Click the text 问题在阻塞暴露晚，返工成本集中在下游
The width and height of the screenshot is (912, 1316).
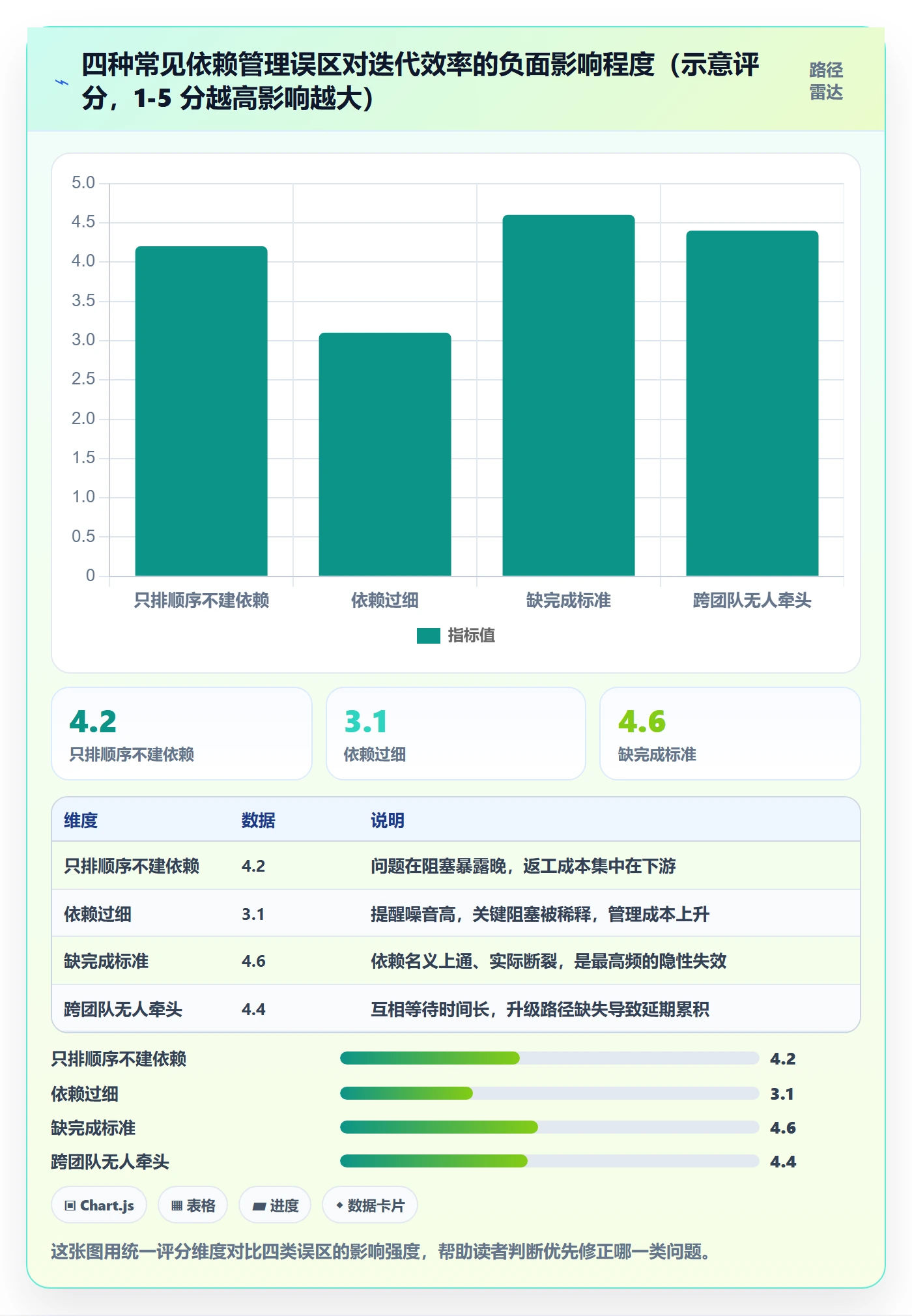(523, 866)
